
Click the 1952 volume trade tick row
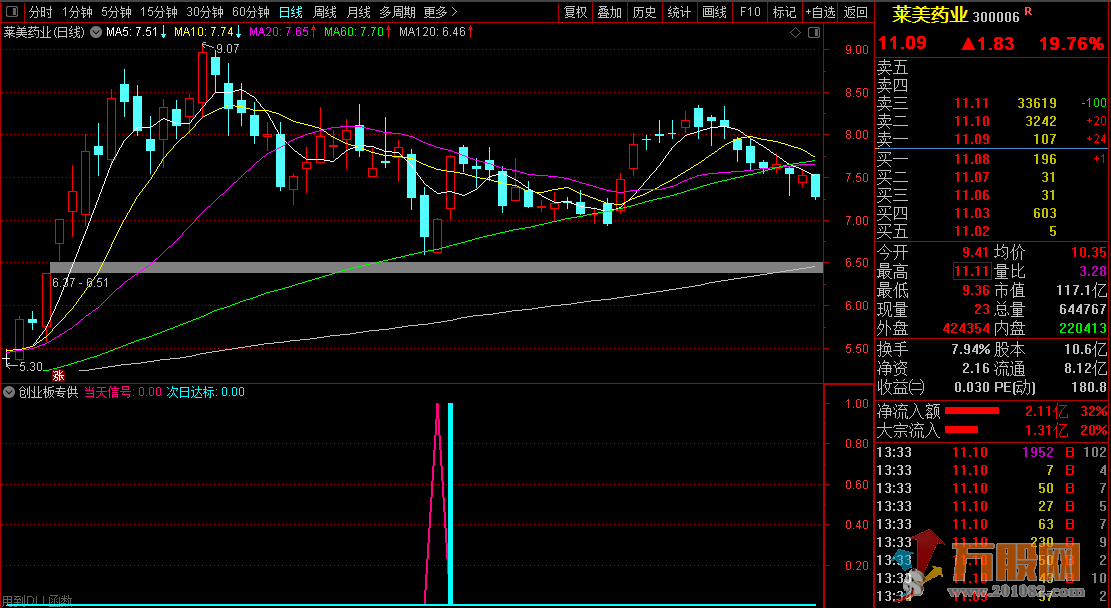(x=992, y=452)
